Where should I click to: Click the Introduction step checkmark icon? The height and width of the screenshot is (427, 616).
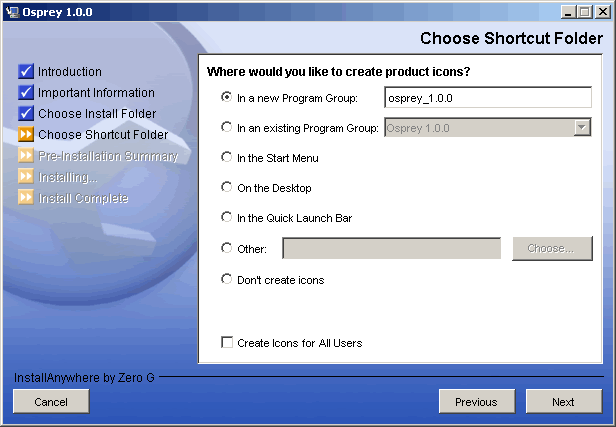click(26, 72)
